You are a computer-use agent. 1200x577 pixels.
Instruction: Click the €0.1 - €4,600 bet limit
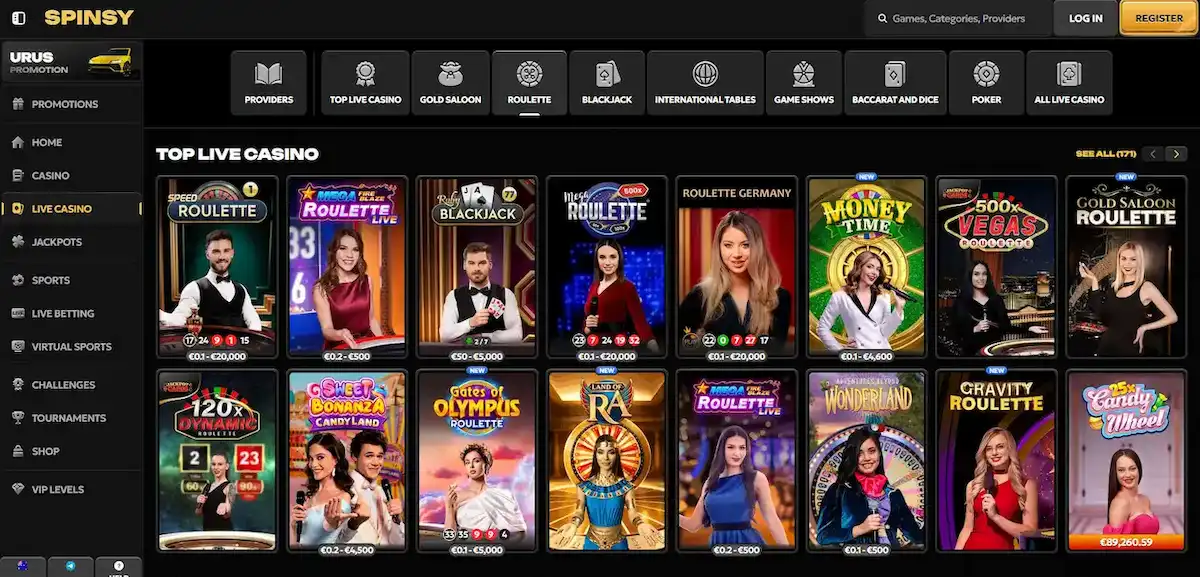pyautogui.click(x=867, y=356)
